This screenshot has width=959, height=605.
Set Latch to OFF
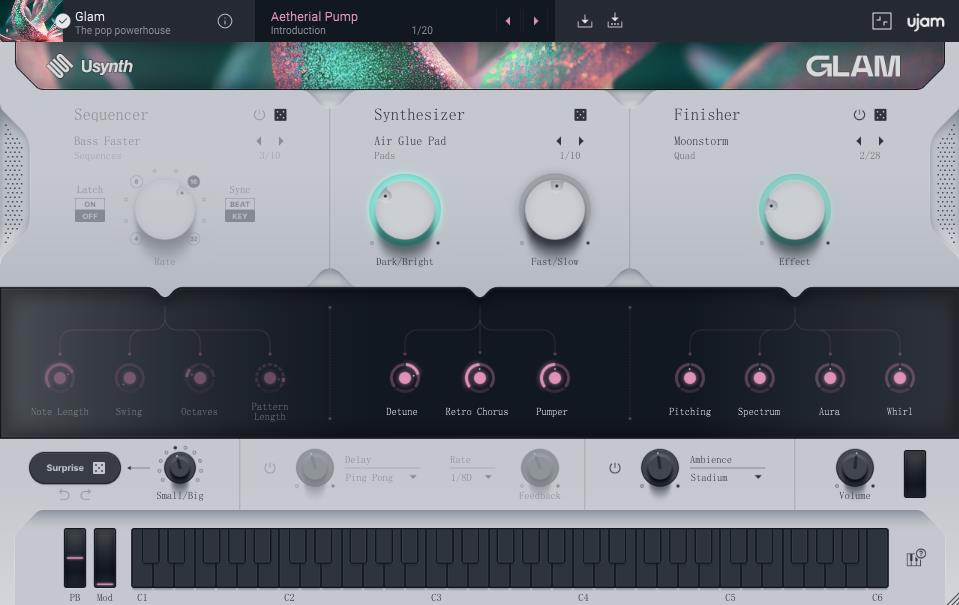90,216
